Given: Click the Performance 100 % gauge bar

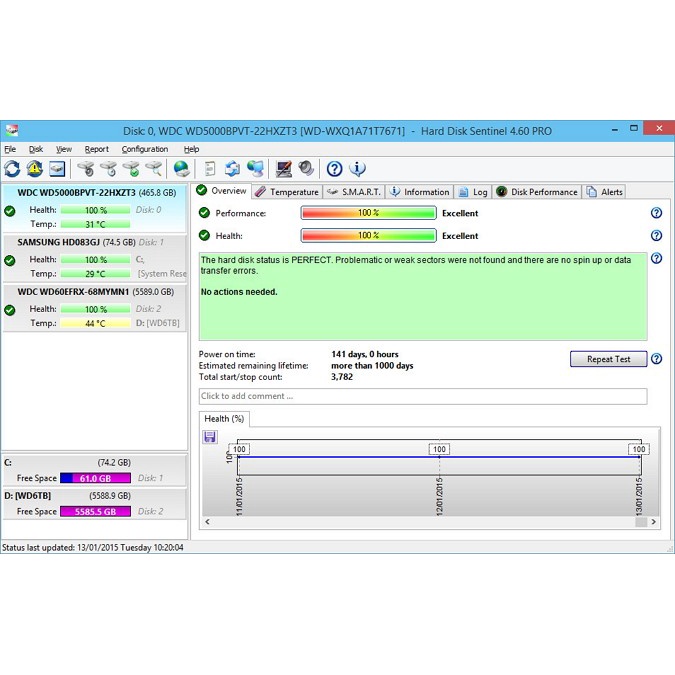Looking at the screenshot, I should [368, 213].
